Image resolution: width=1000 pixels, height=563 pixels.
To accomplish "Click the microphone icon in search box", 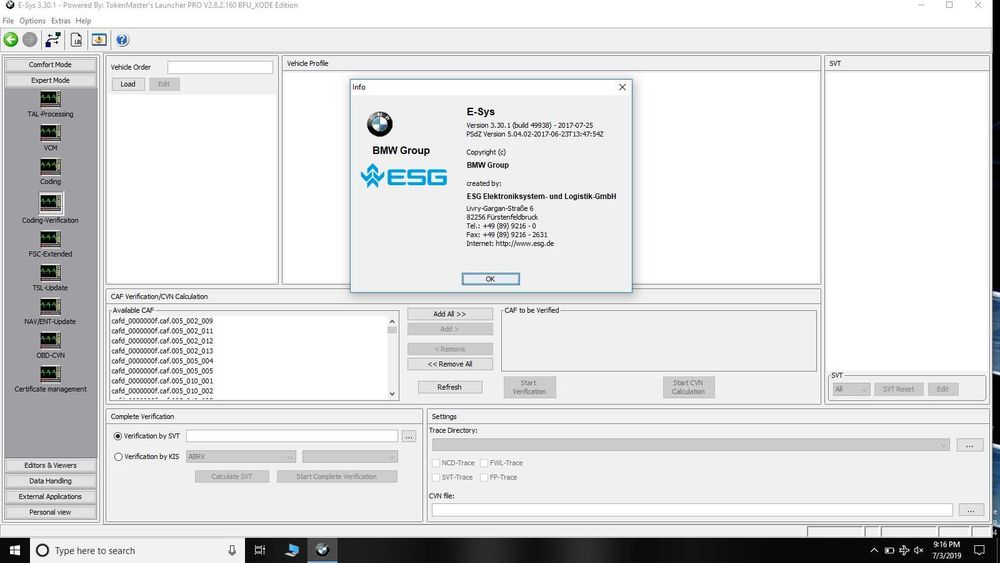I will pos(232,550).
